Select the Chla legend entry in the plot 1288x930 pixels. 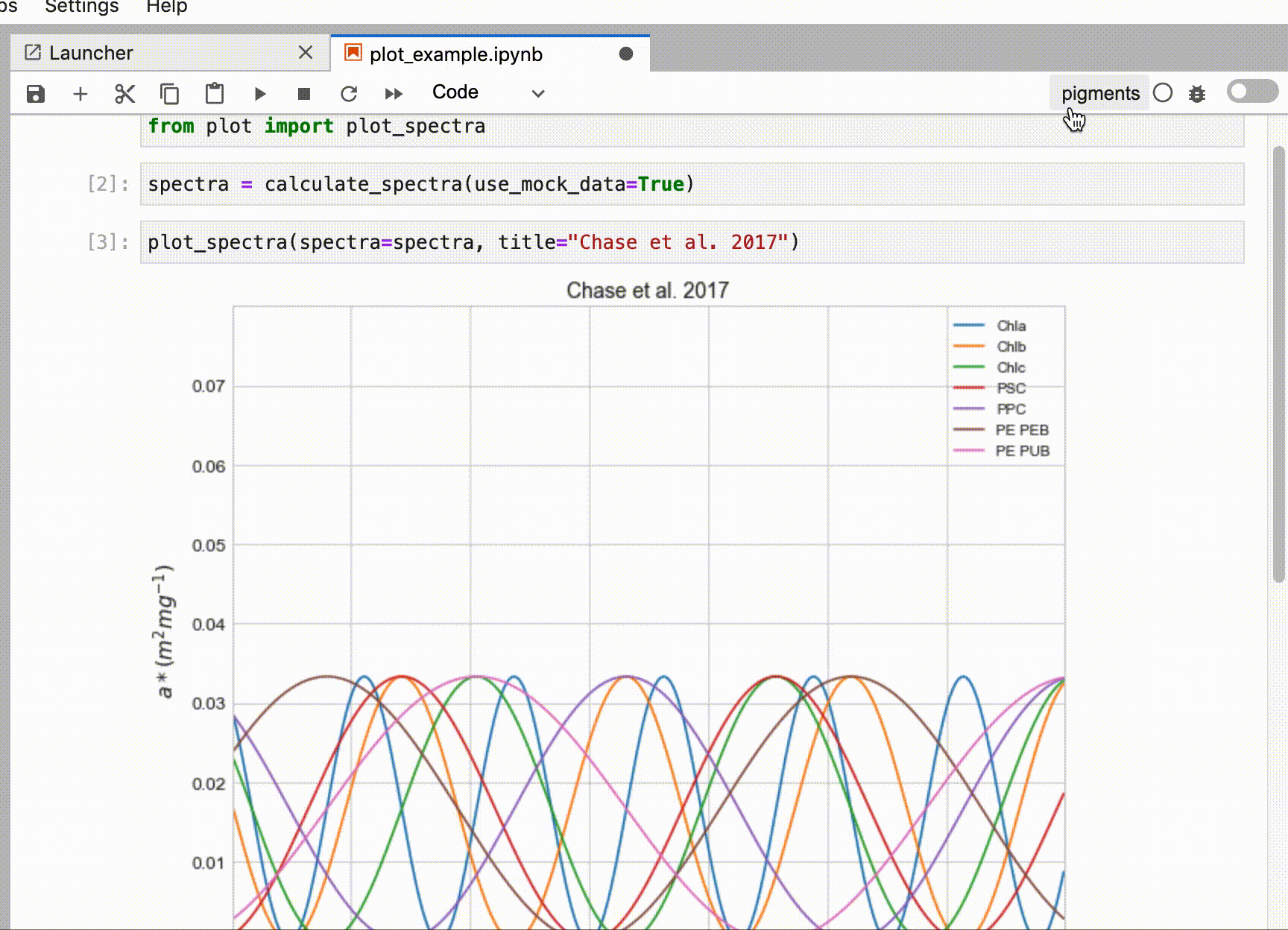[x=1011, y=326]
